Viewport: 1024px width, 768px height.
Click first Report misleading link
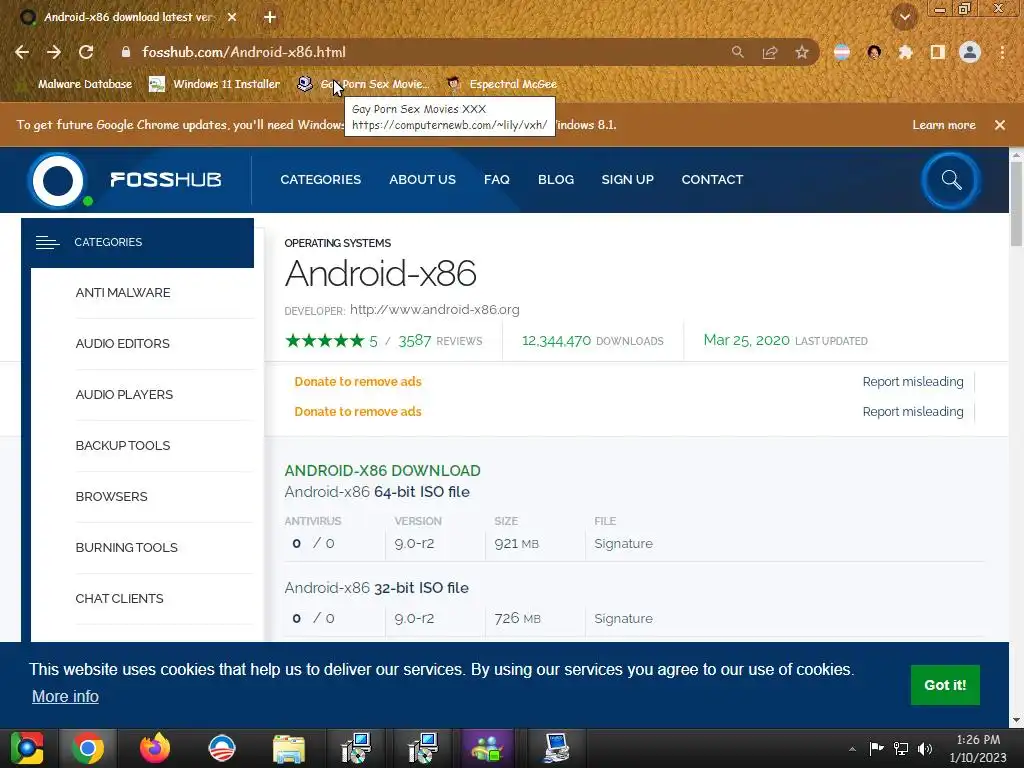tap(913, 381)
